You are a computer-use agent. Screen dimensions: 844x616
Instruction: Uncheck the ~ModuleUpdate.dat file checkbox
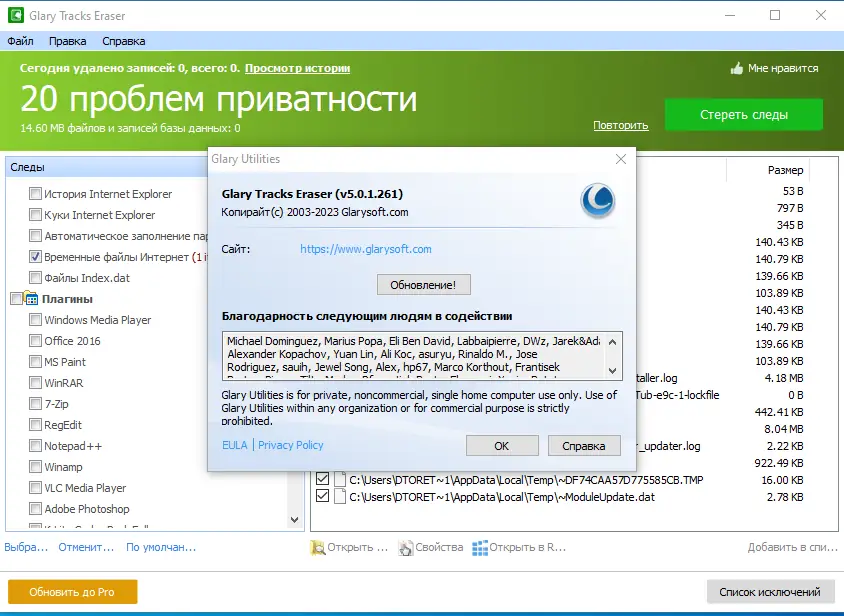coord(322,495)
